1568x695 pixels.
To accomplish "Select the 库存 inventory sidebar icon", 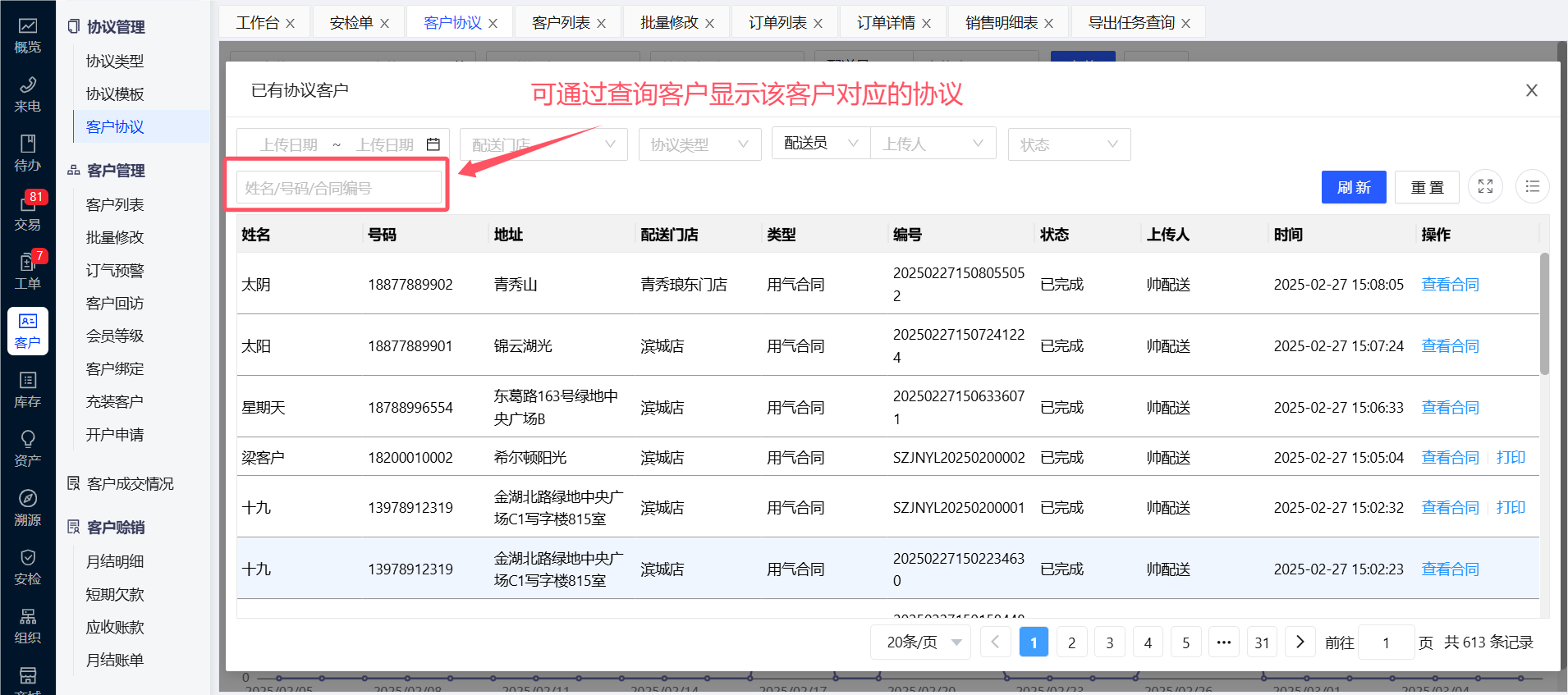I will click(27, 390).
